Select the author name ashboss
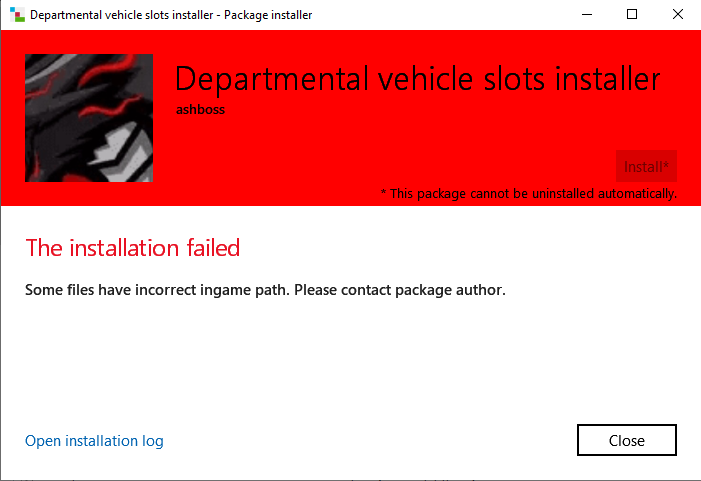This screenshot has width=701, height=481. tap(199, 110)
